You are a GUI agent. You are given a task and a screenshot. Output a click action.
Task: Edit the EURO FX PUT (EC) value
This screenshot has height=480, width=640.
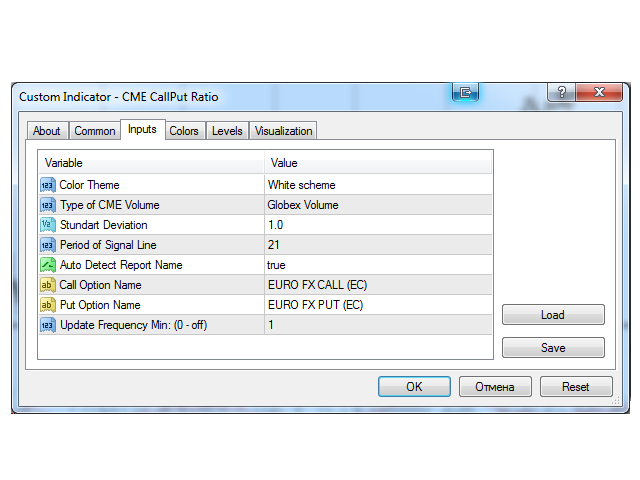click(x=378, y=305)
